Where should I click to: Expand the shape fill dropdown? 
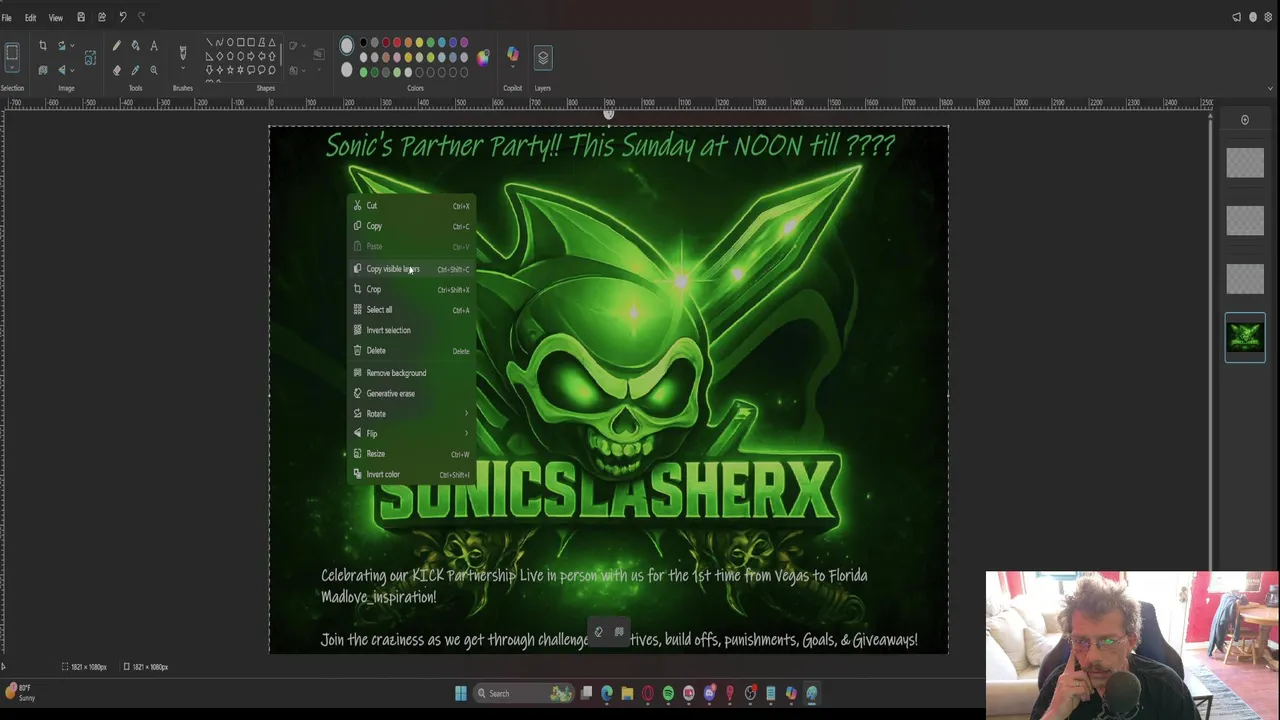303,70
